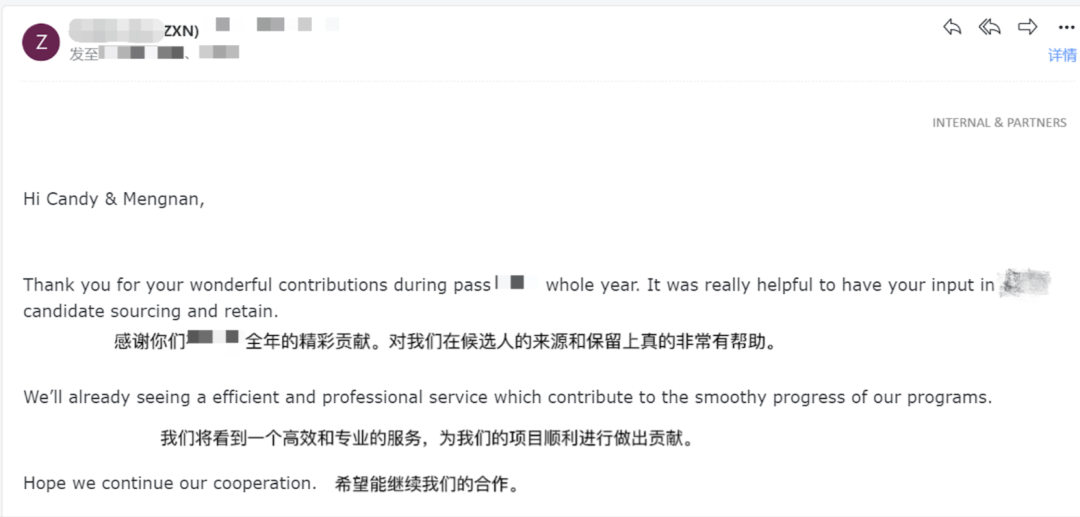
Task: Click the blurred image after have your input in
Action: tap(1024, 283)
